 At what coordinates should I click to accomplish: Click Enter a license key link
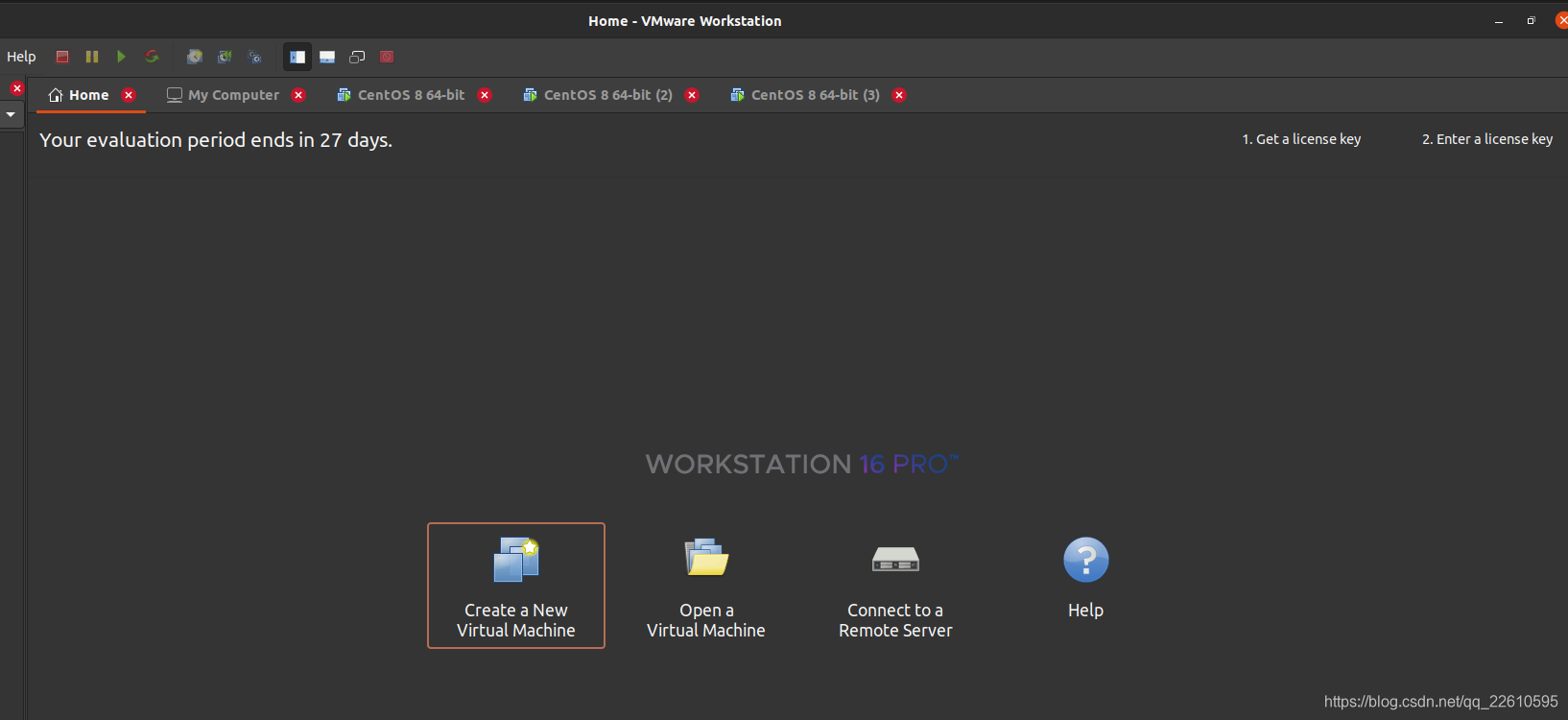(x=1487, y=139)
